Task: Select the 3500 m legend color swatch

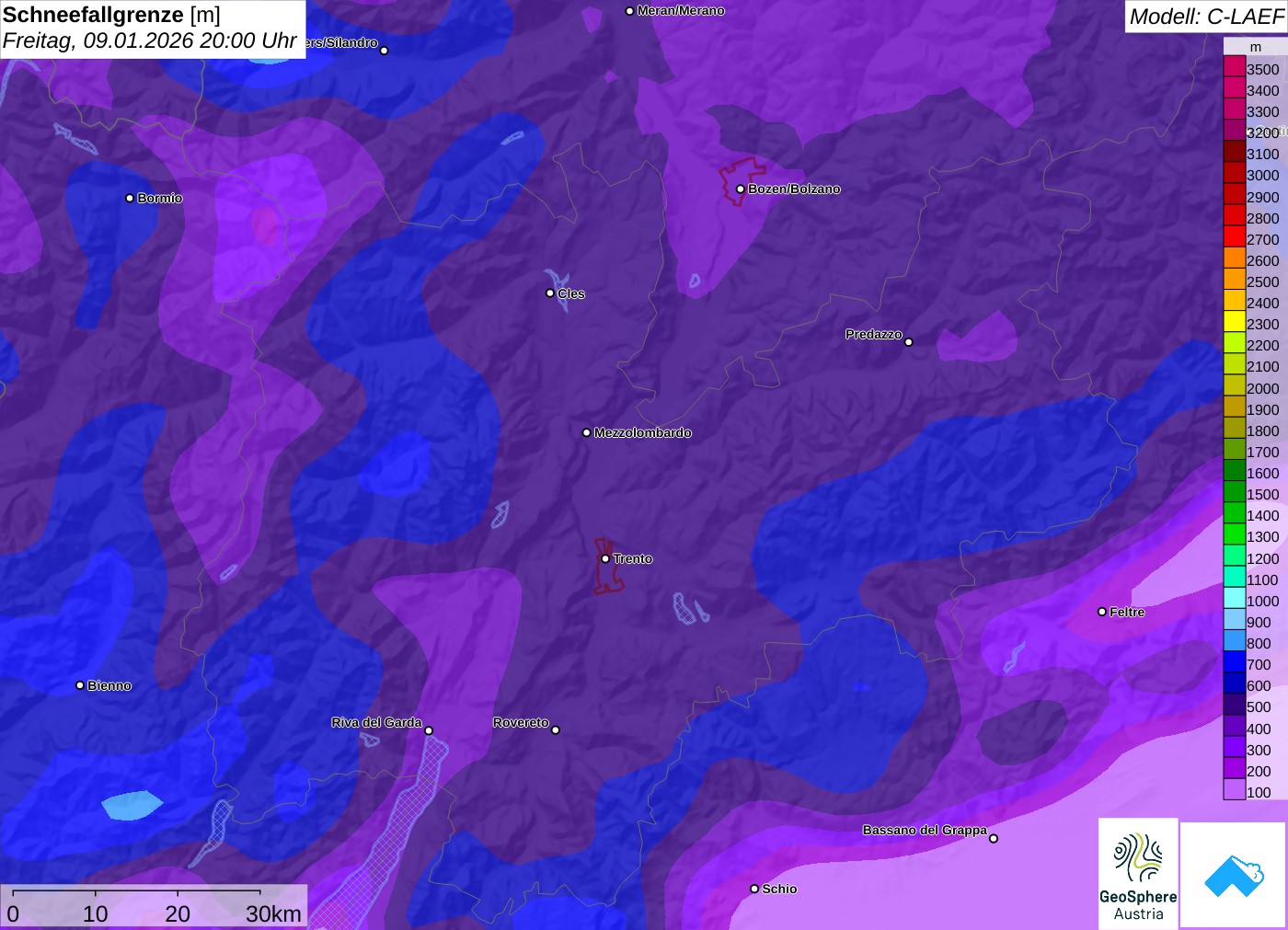Action: pyautogui.click(x=1235, y=67)
